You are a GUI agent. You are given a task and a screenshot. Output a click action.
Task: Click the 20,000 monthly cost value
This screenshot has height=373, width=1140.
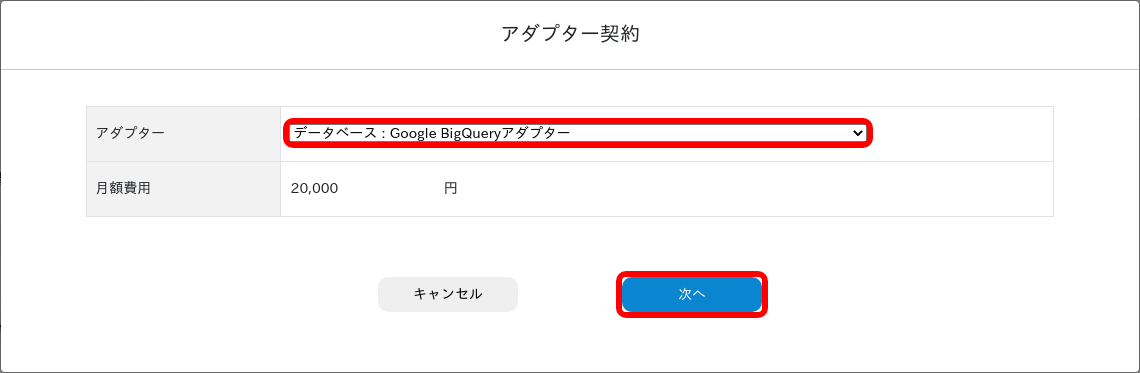click(314, 188)
